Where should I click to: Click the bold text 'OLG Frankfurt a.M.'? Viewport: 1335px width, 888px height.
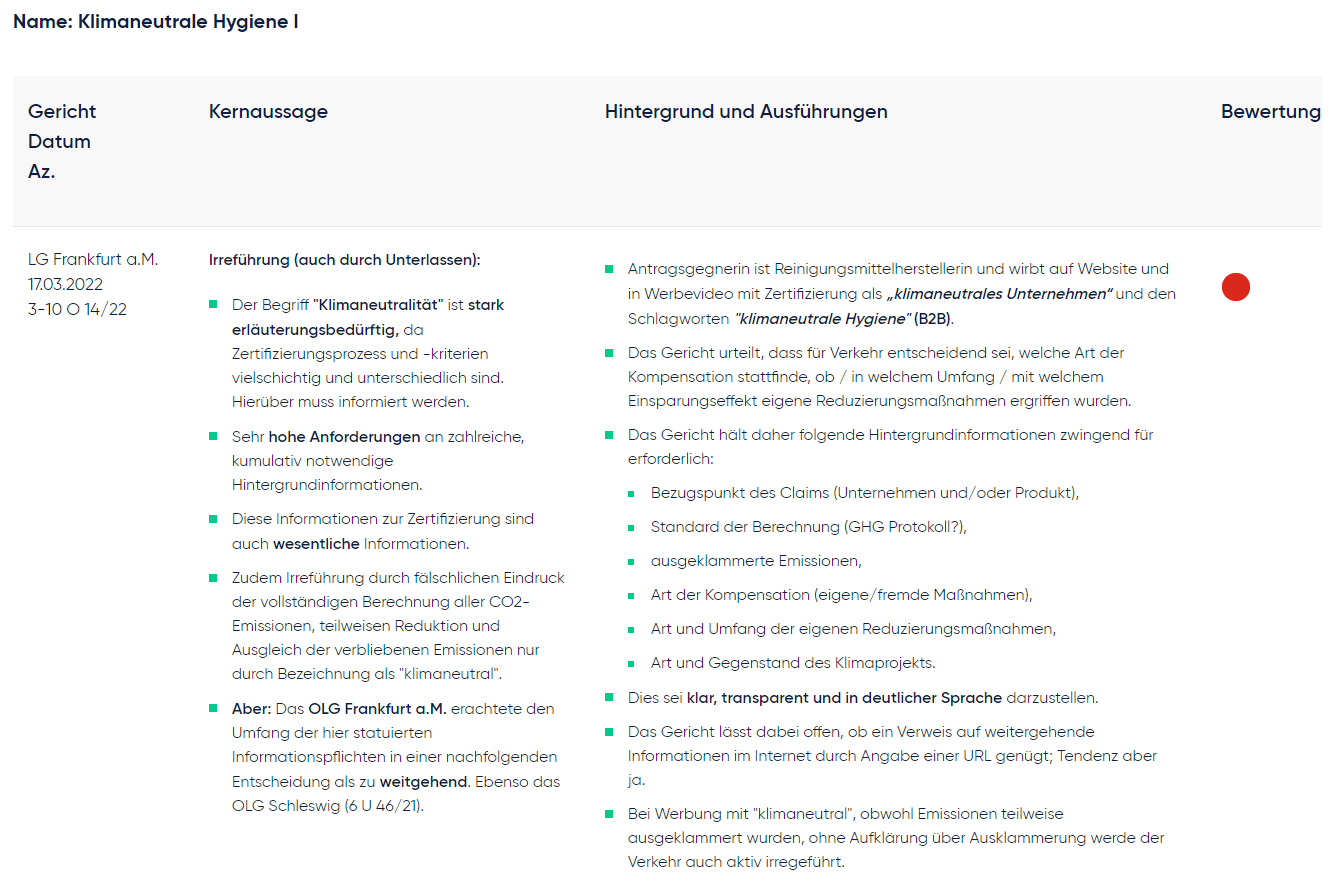pos(377,709)
